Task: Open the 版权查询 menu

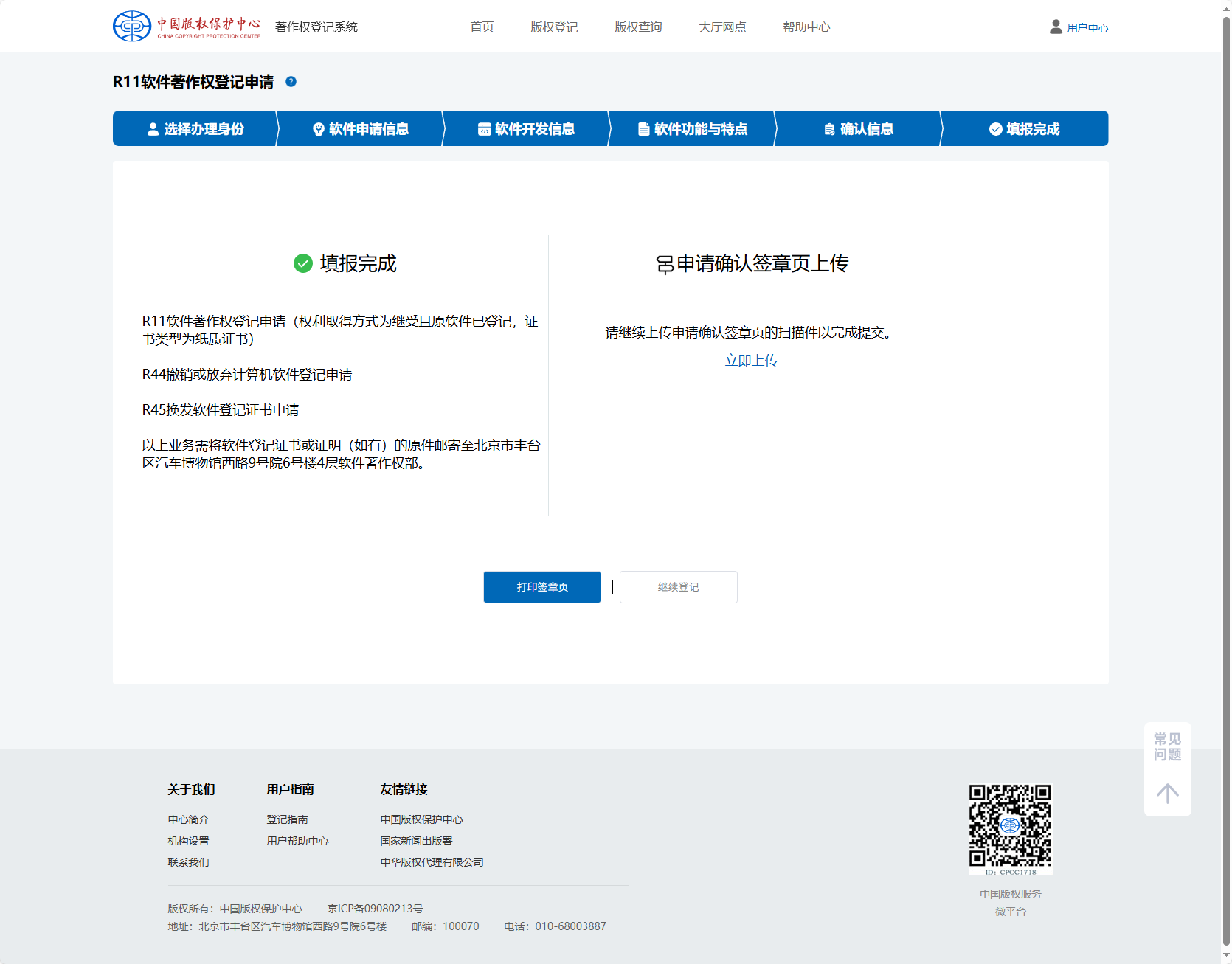Action: coord(638,27)
